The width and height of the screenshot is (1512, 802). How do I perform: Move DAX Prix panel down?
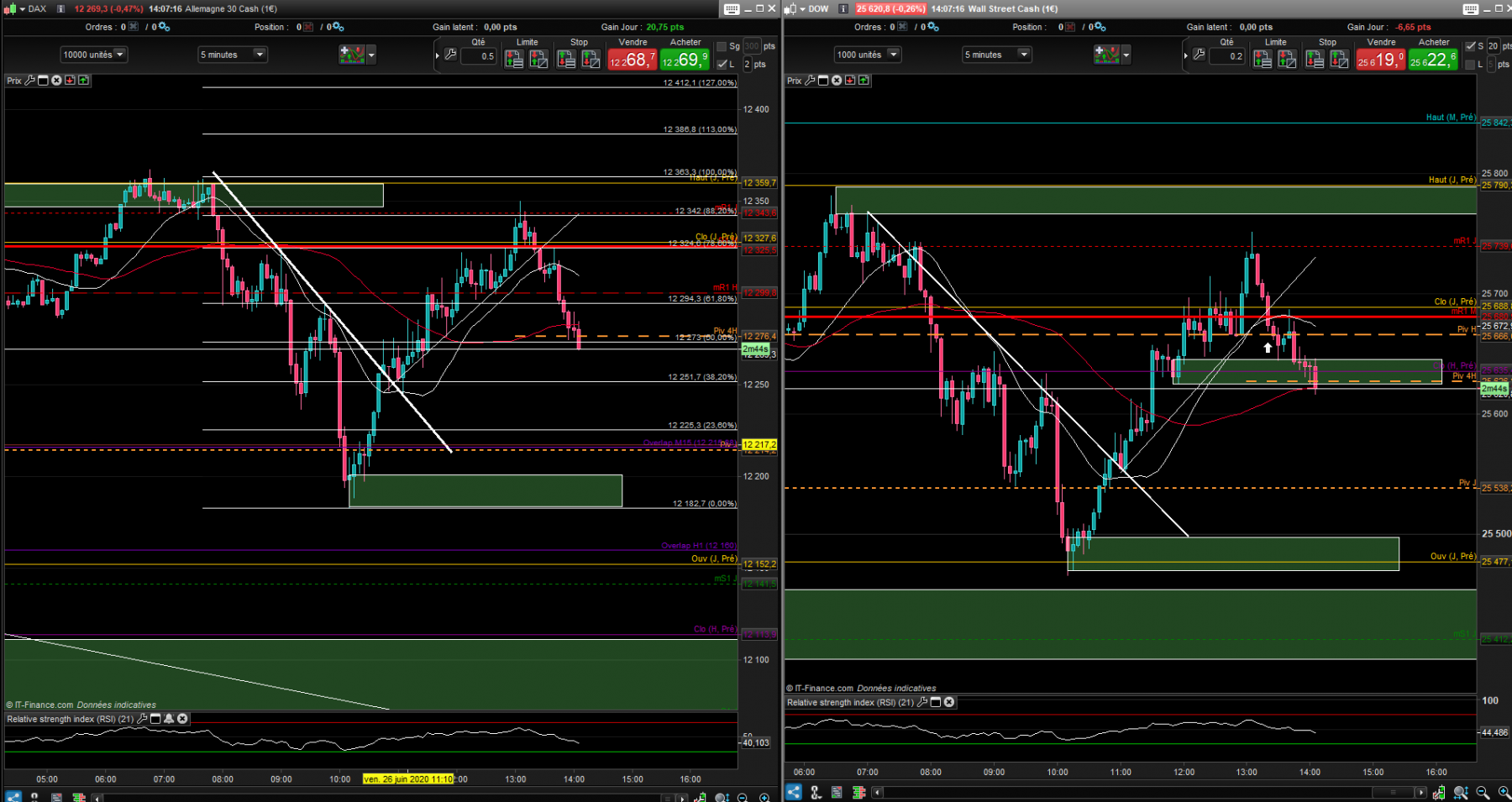[x=70, y=81]
